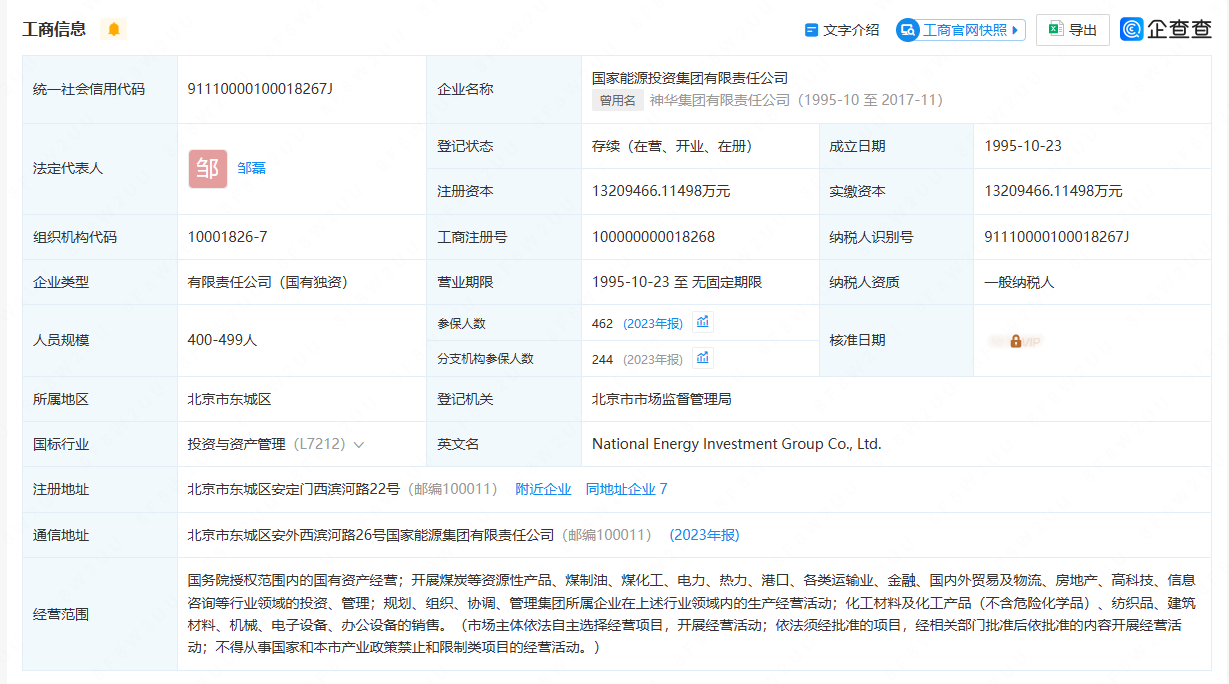Expand the 投资与资产管理 industry chevron
The width and height of the screenshot is (1229, 684).
tap(359, 445)
